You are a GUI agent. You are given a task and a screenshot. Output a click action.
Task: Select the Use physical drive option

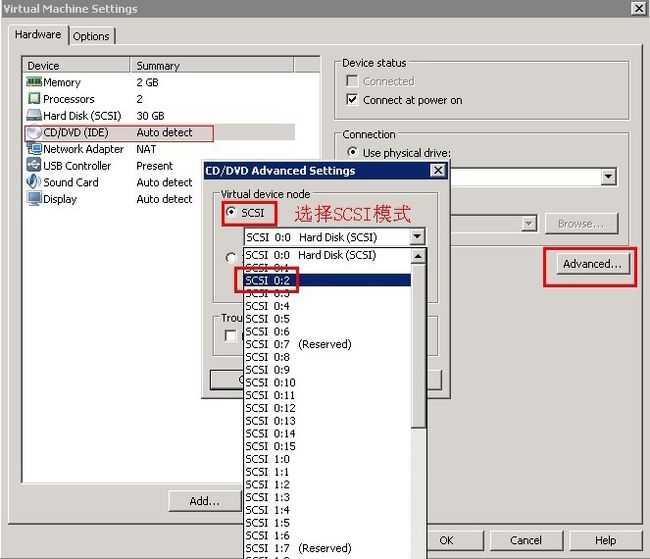(x=352, y=152)
